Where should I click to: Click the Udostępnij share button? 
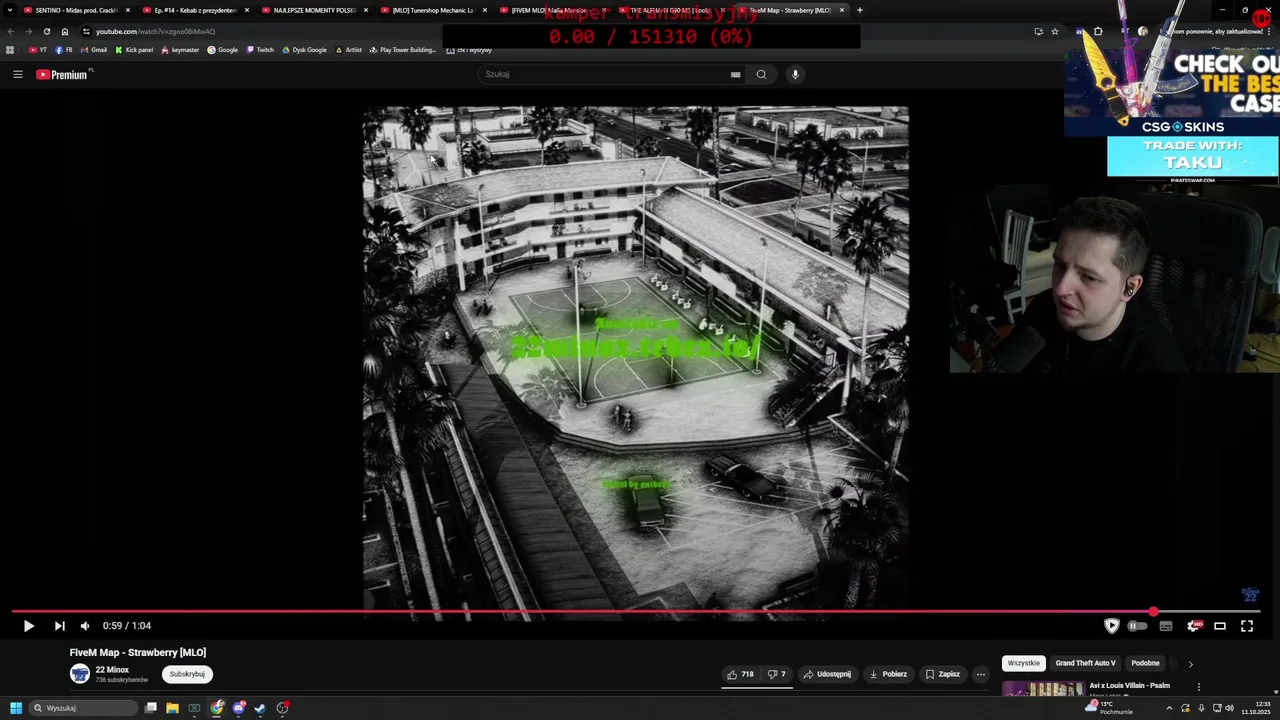tap(828, 674)
